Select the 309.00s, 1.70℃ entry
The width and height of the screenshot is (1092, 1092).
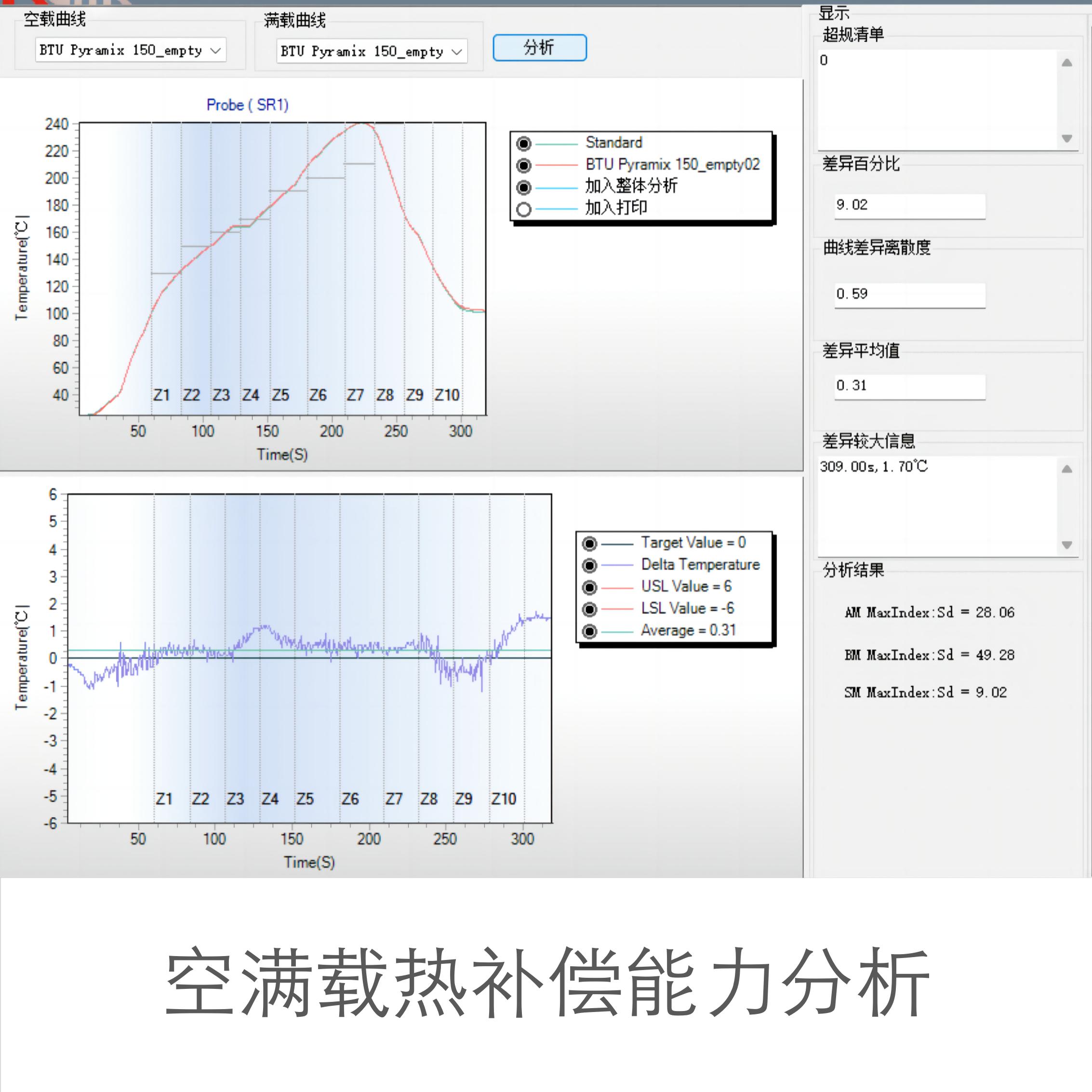(x=874, y=466)
